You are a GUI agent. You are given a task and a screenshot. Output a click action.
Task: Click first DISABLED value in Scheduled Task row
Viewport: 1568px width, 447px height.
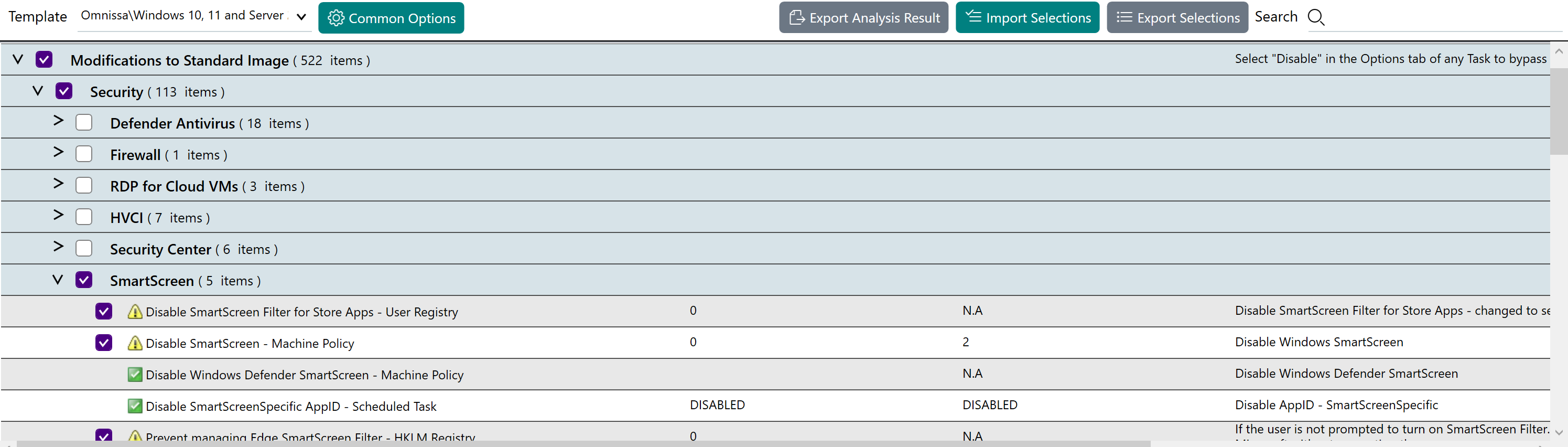point(717,405)
